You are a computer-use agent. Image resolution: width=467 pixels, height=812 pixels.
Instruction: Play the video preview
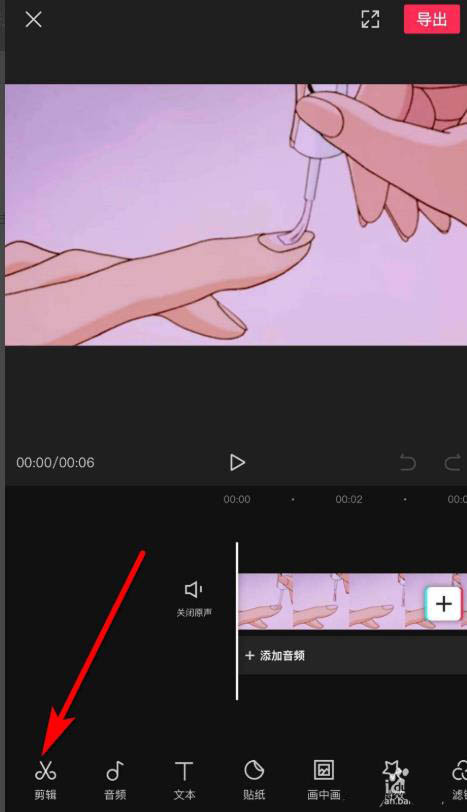click(x=237, y=462)
